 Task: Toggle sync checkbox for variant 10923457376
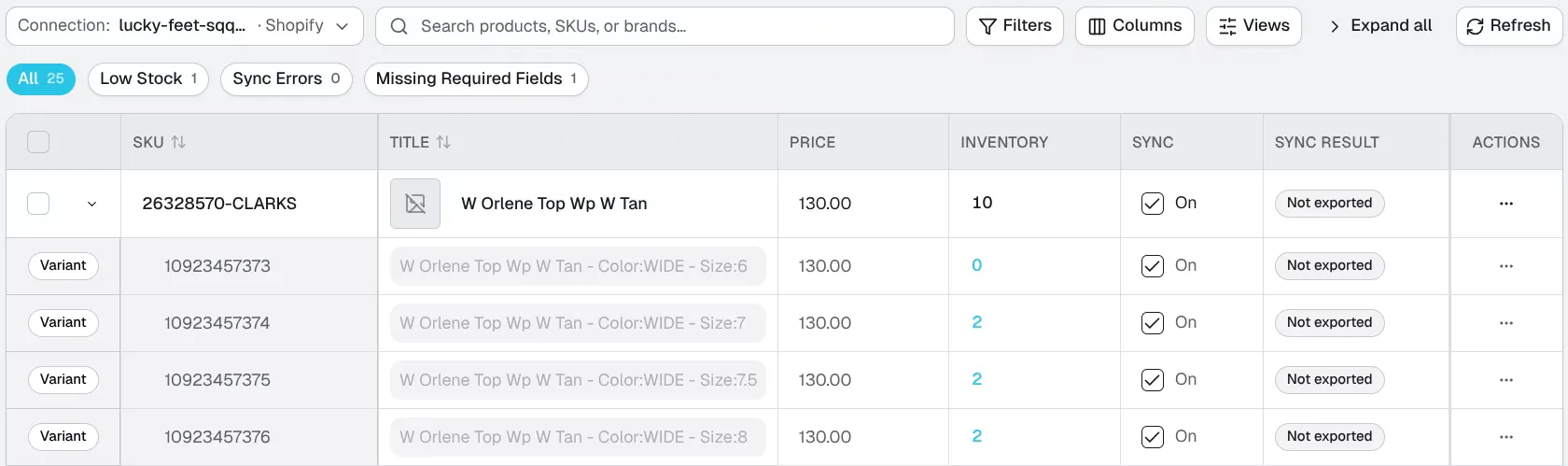tap(1153, 437)
